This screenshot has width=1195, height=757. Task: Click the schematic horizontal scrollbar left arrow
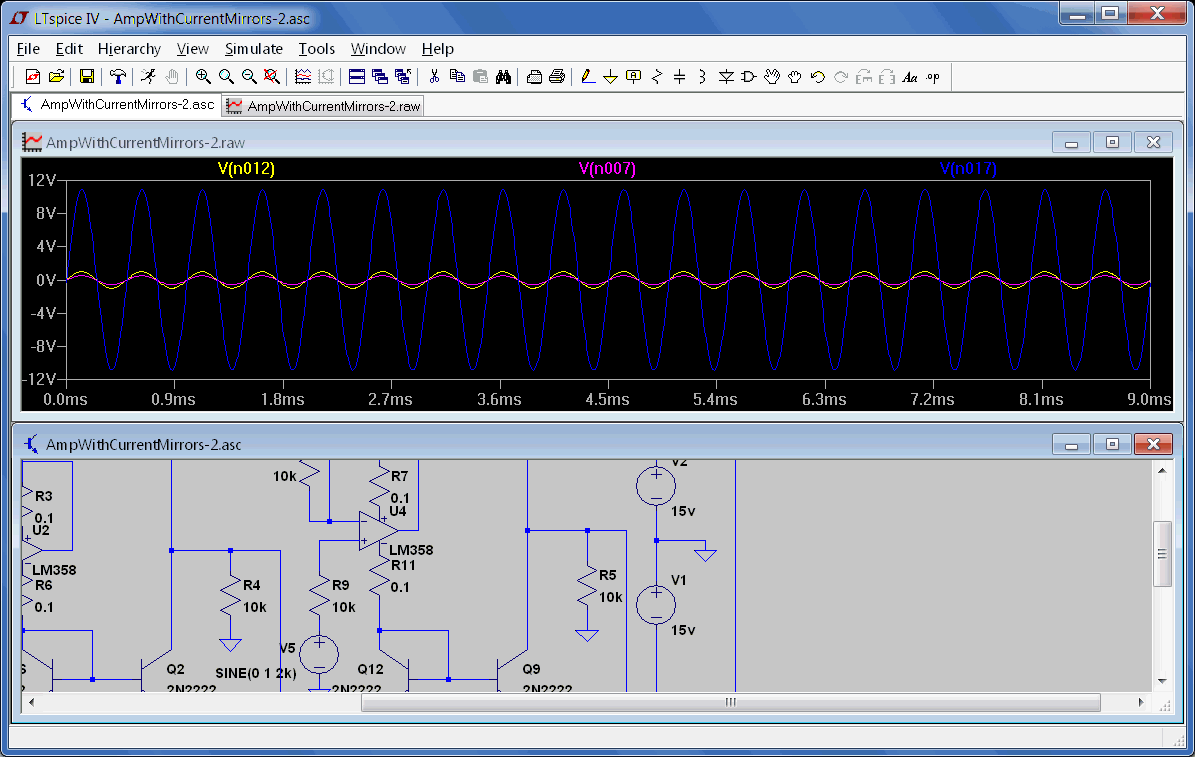[31, 702]
